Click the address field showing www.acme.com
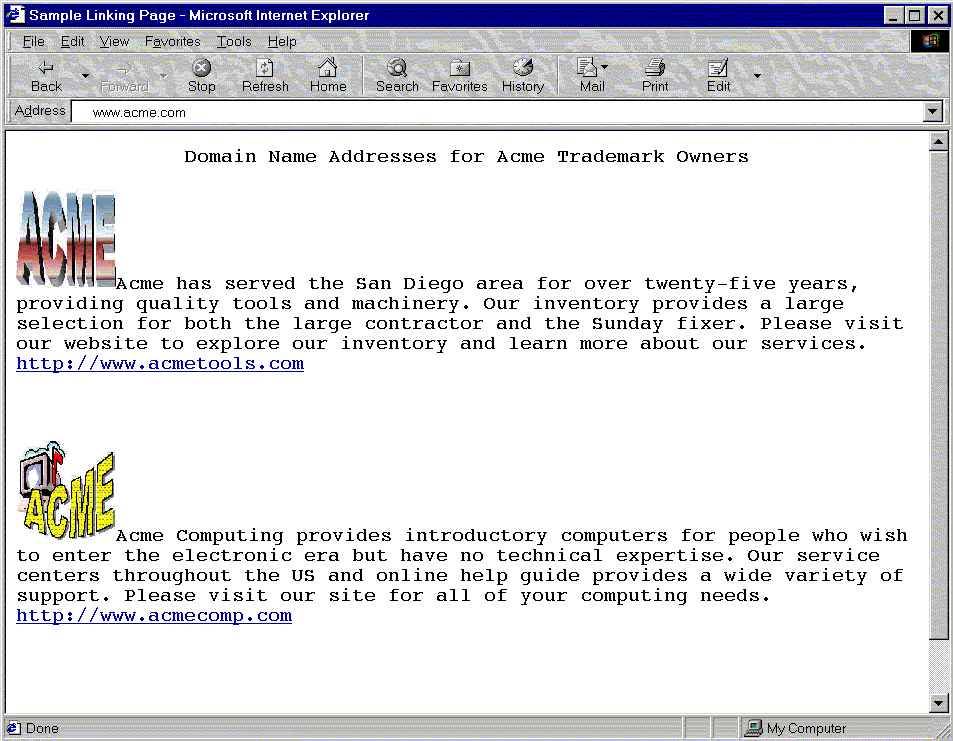953x741 pixels. pos(497,112)
